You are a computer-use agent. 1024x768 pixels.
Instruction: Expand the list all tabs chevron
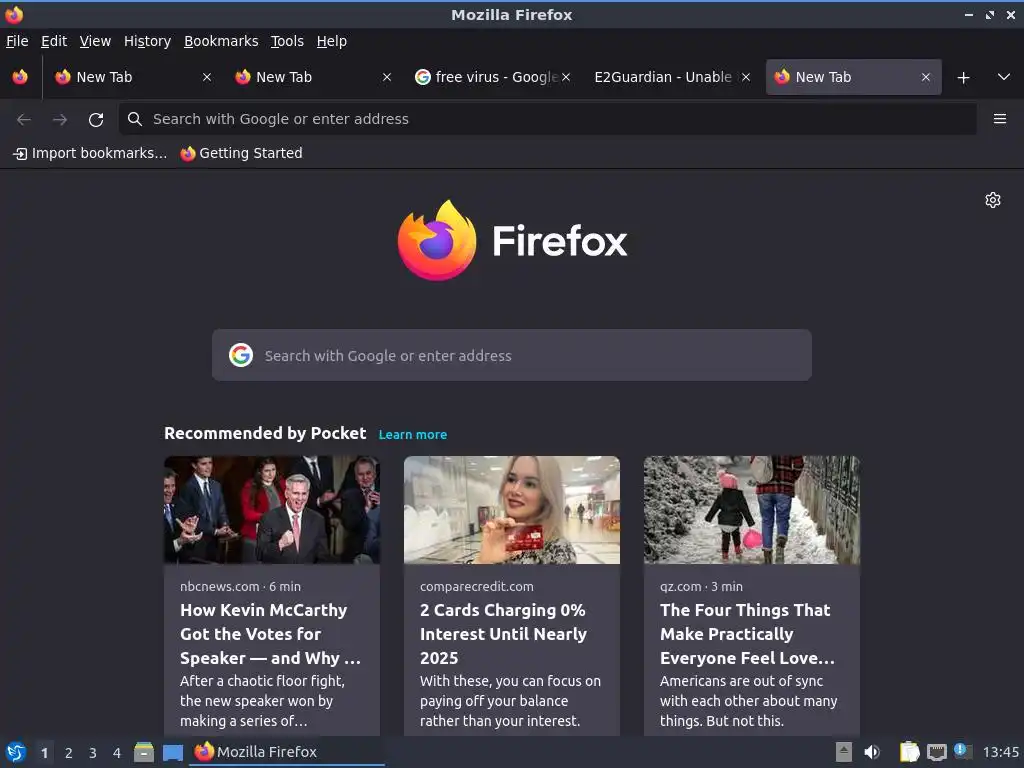[x=1004, y=77]
